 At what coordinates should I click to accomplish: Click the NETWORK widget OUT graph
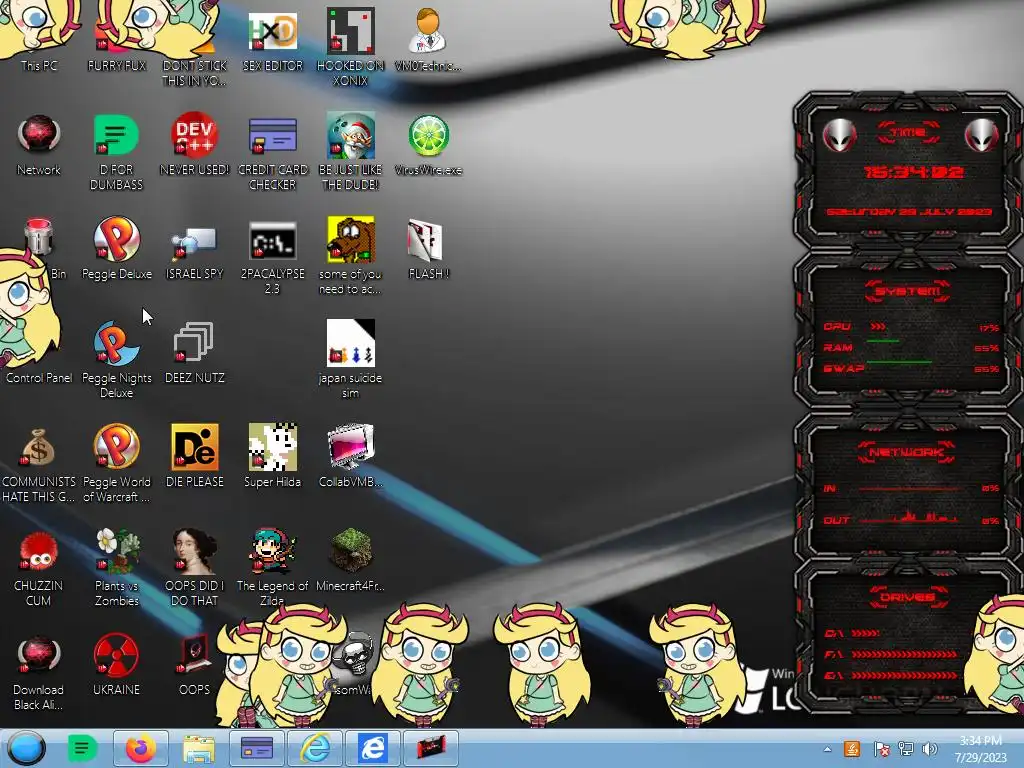tap(908, 517)
